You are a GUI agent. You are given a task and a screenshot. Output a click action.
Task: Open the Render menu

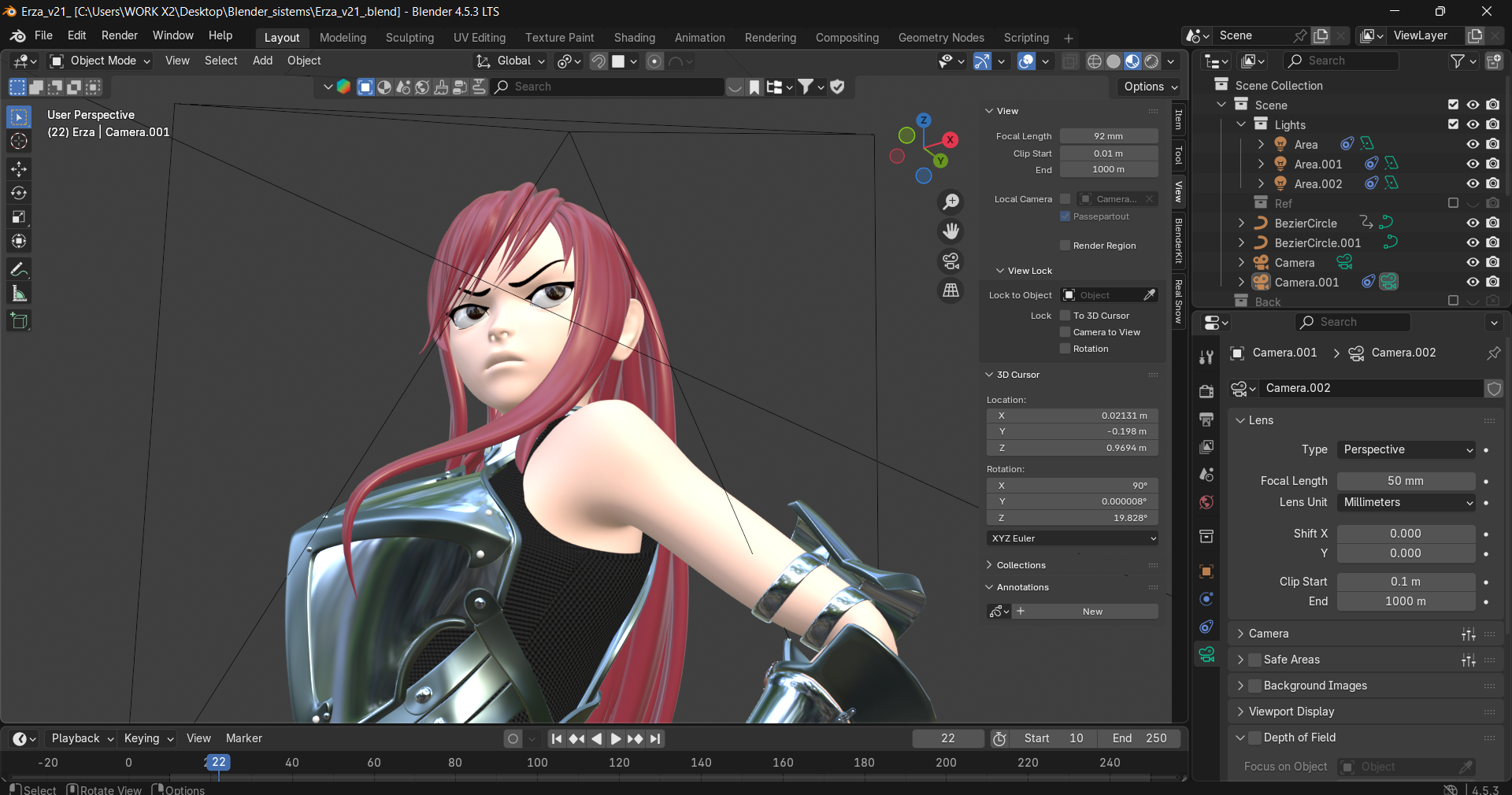coord(119,35)
